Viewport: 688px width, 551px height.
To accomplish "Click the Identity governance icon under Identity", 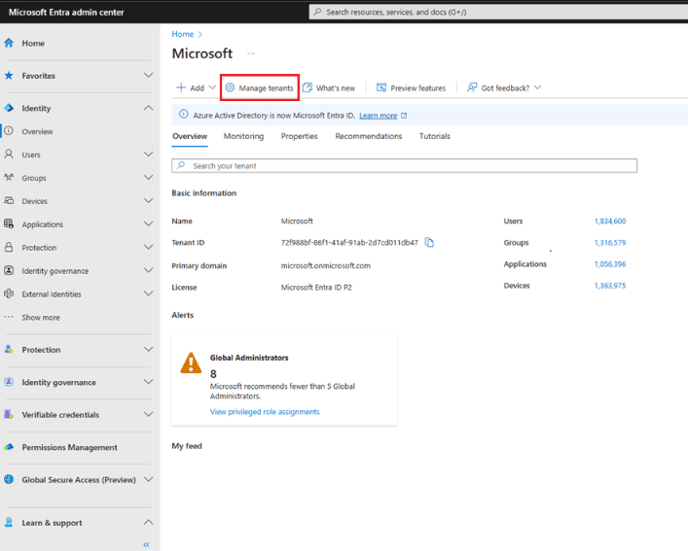I will tap(9, 271).
